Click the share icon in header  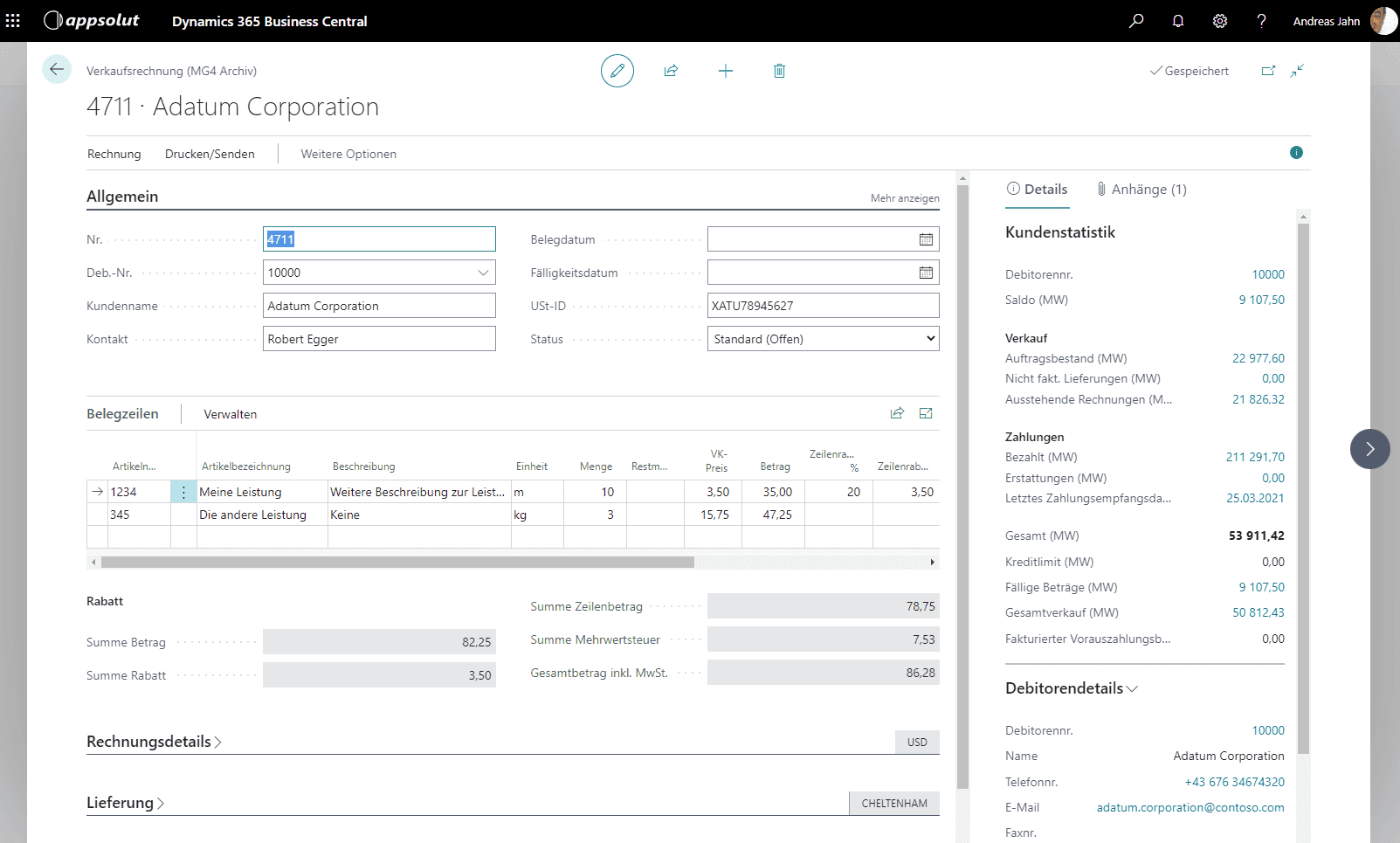tap(671, 71)
